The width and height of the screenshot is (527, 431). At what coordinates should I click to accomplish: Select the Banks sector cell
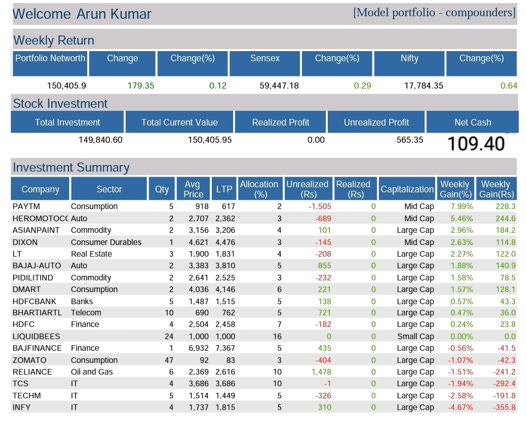pyautogui.click(x=82, y=301)
